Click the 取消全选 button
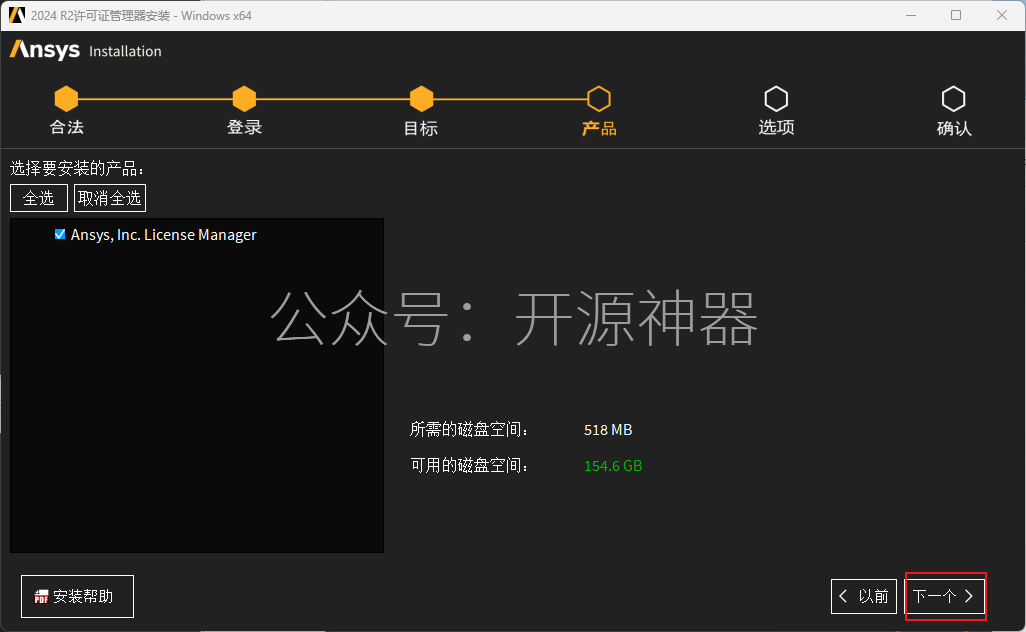Image resolution: width=1026 pixels, height=632 pixels. [110, 198]
